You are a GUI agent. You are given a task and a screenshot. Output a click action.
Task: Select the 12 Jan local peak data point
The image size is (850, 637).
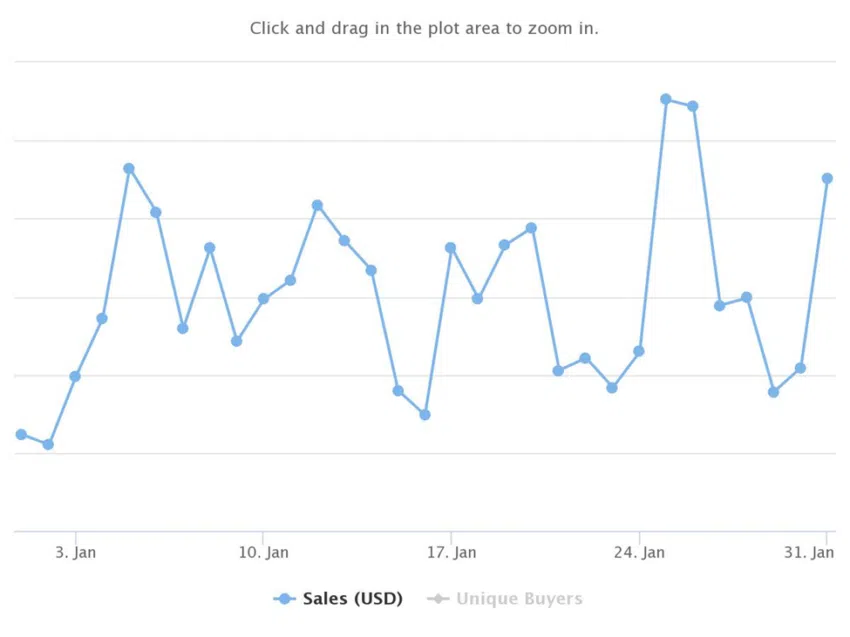click(x=318, y=205)
